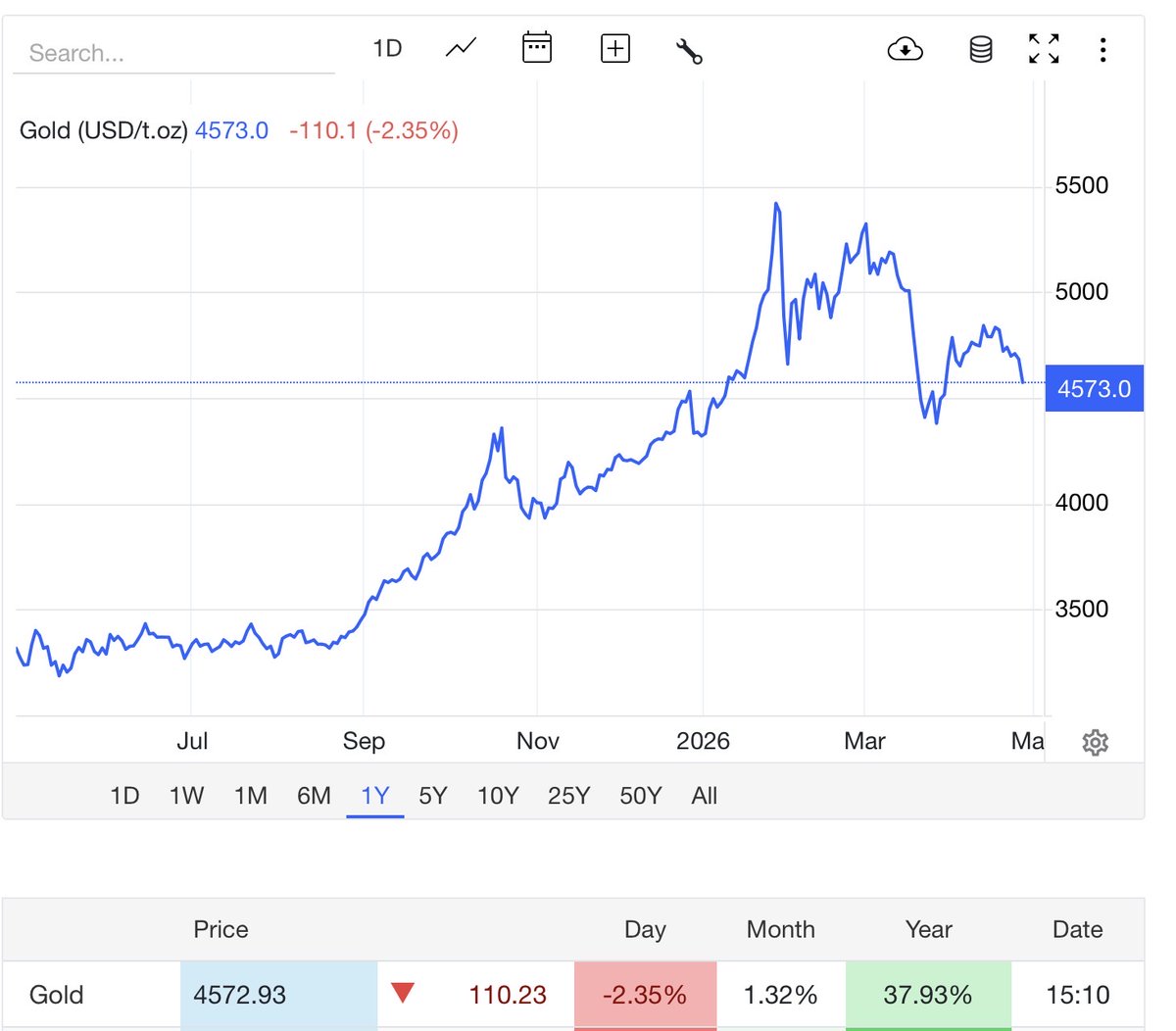Click the 2026 x-axis label

(x=703, y=741)
